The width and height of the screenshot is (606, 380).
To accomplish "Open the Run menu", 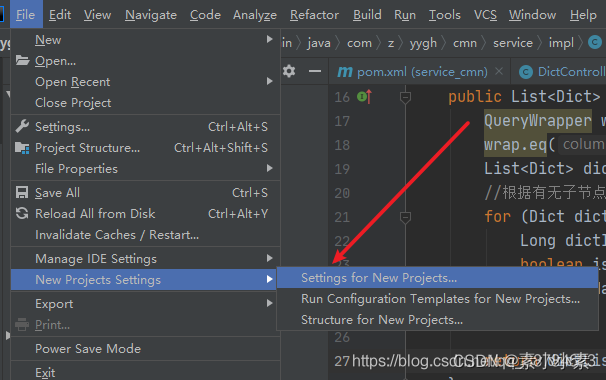I will 405,15.
